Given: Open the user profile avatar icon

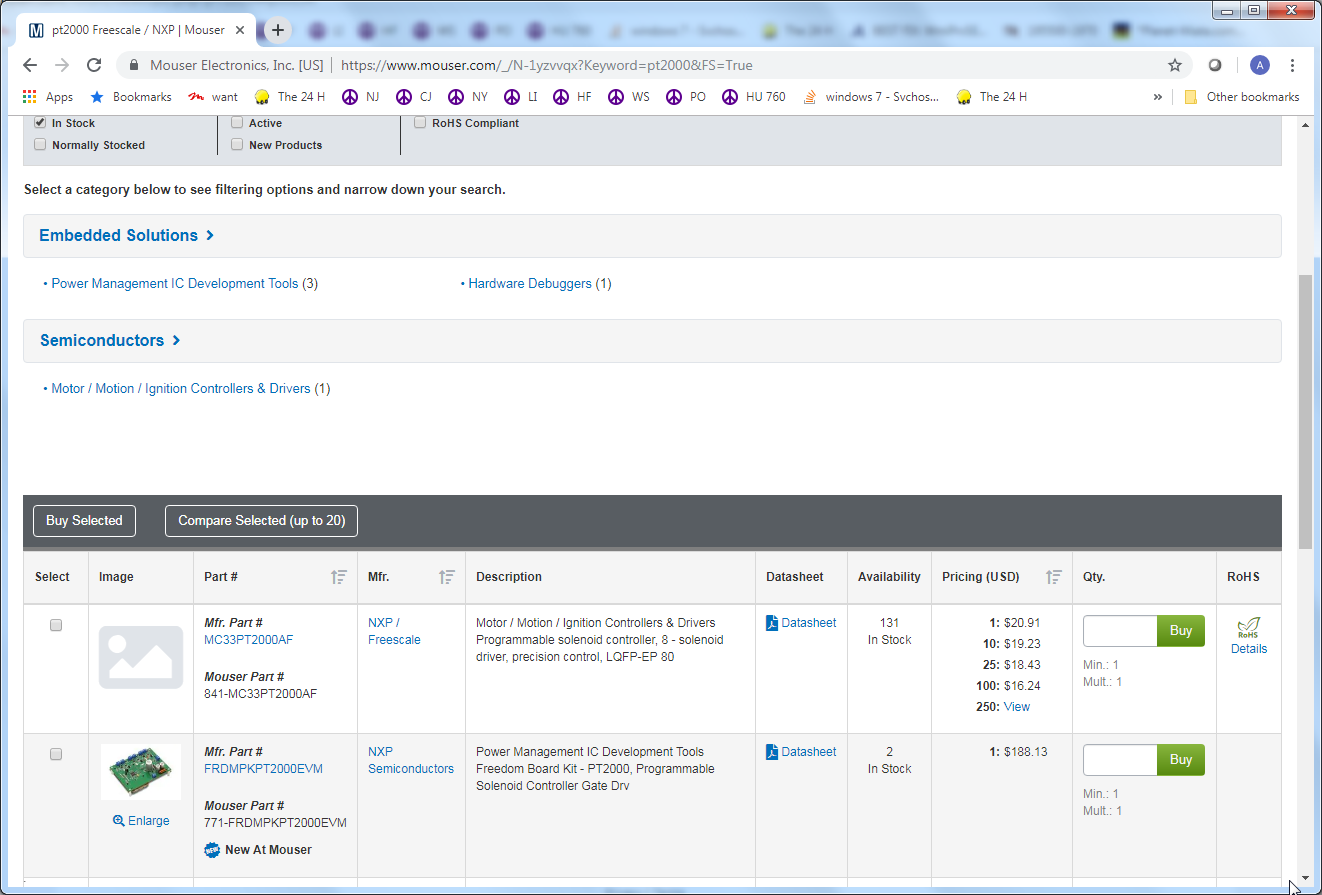Looking at the screenshot, I should (1260, 65).
